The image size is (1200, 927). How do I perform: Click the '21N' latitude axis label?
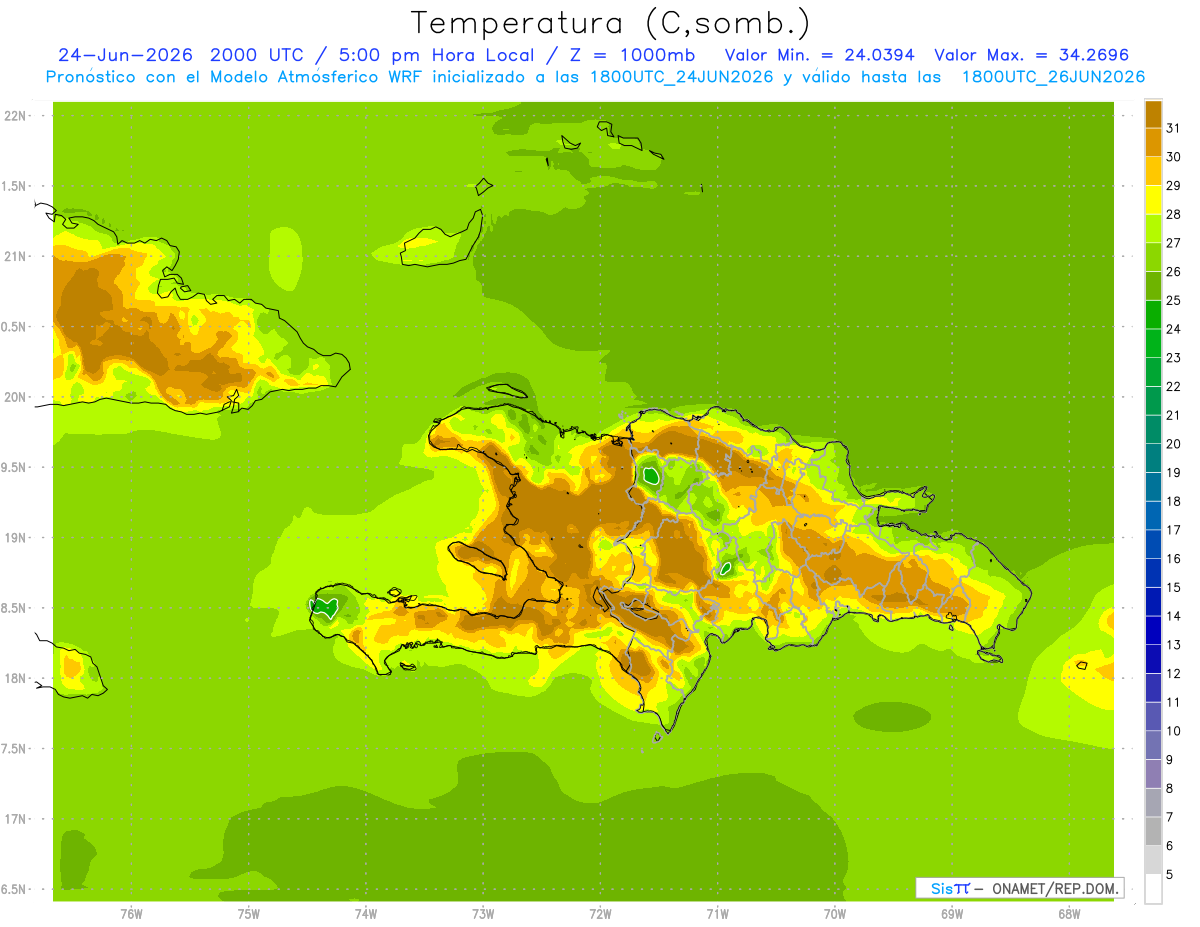[15, 257]
